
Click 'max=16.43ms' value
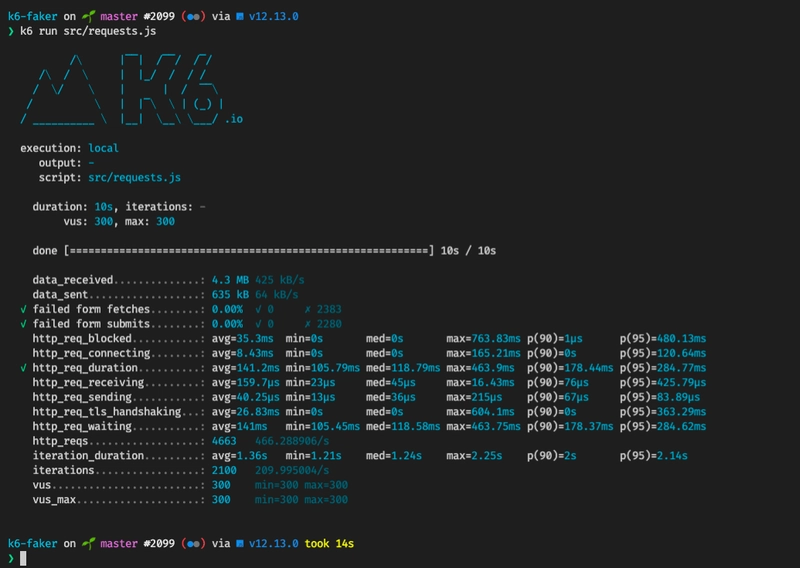pos(480,382)
